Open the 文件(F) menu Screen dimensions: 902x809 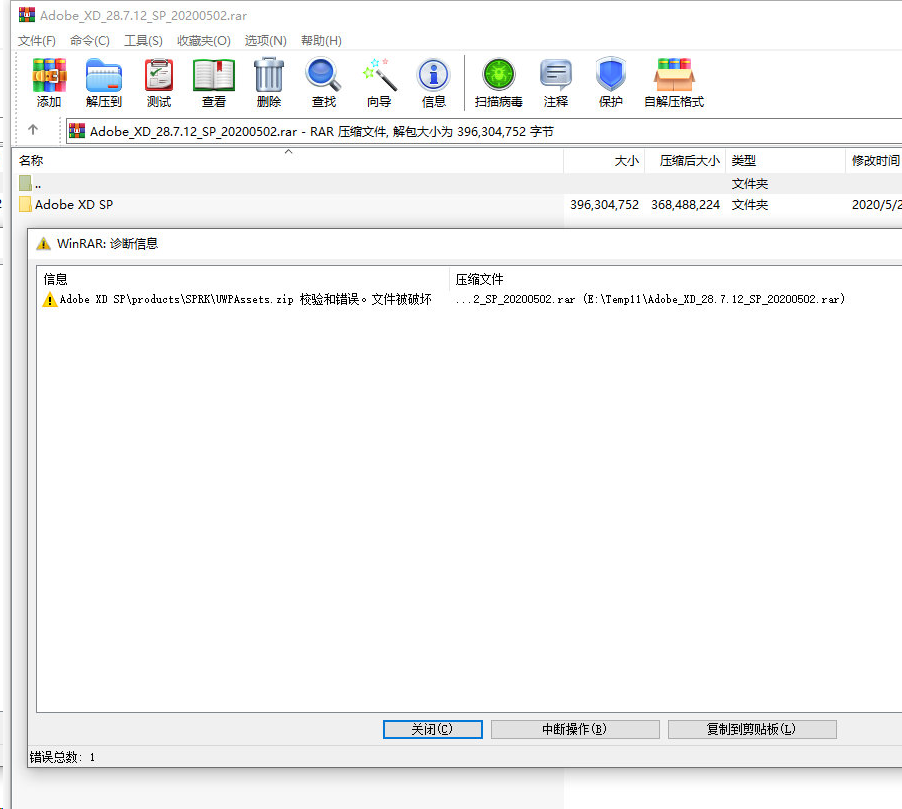(x=37, y=41)
